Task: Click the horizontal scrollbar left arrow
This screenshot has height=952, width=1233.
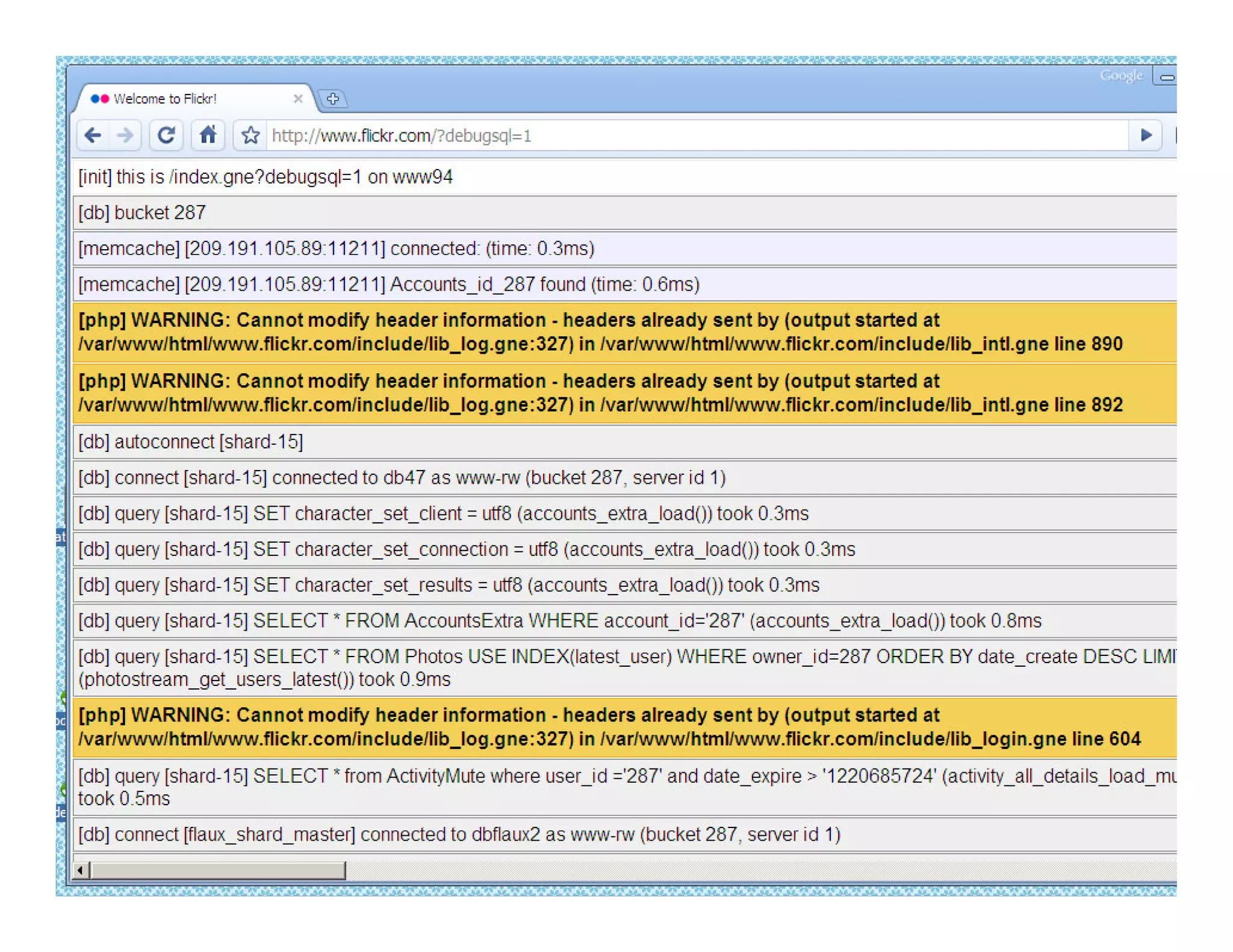Action: pos(81,870)
